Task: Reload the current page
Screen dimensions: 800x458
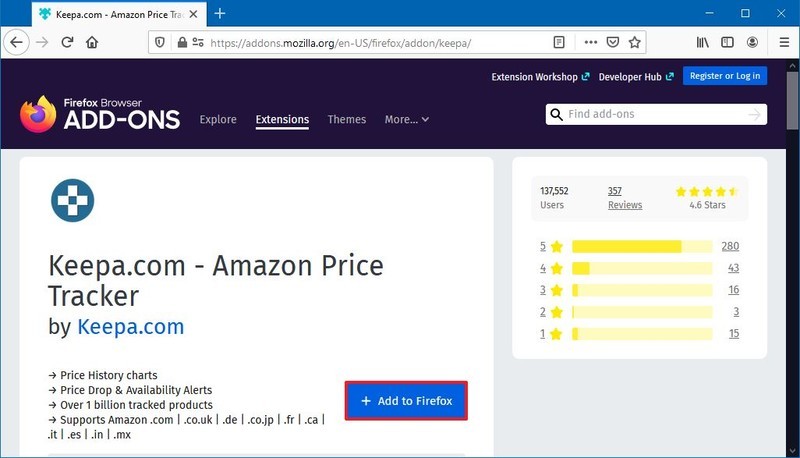Action: tap(67, 42)
